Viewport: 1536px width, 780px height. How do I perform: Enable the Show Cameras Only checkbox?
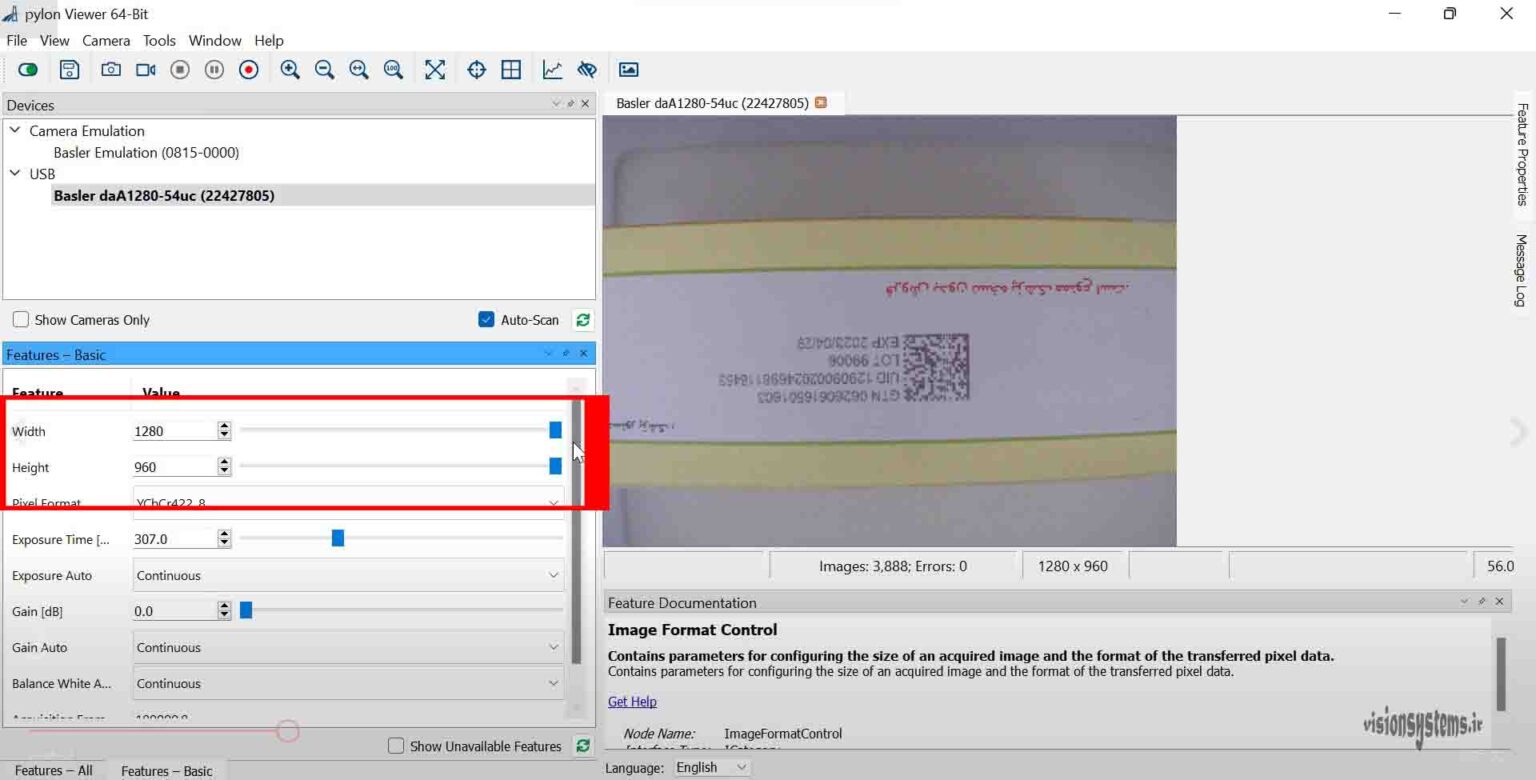coord(19,319)
